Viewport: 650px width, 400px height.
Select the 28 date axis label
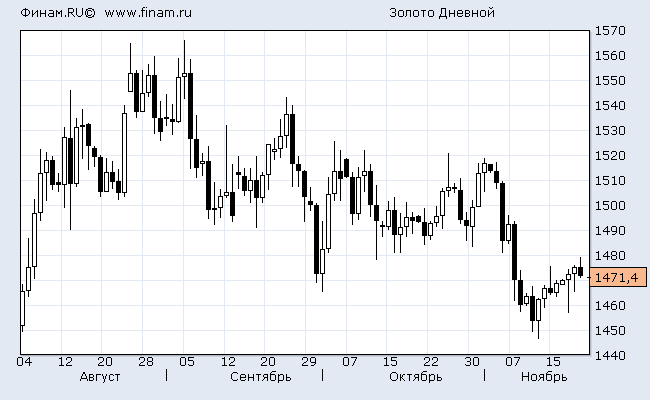146,362
